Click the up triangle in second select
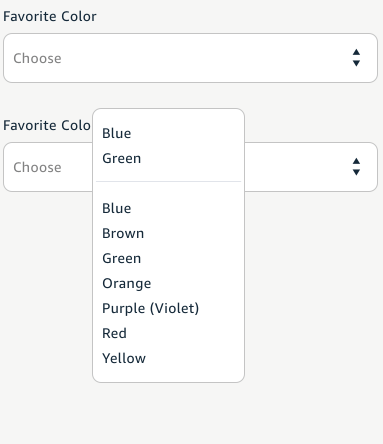383x444 pixels. point(356,161)
